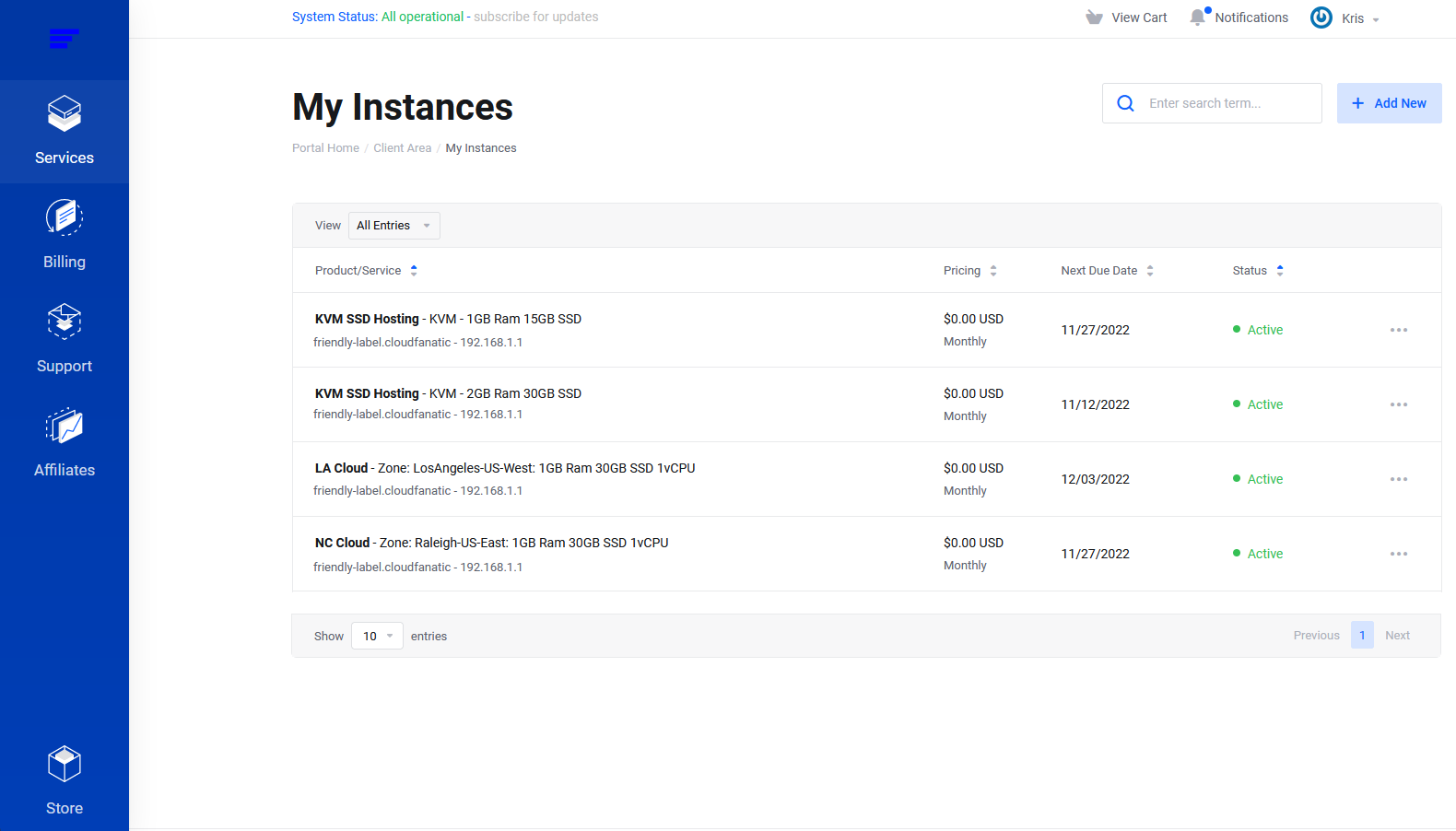This screenshot has width=1456, height=831.
Task: Open the Notifications link
Action: 1251,18
